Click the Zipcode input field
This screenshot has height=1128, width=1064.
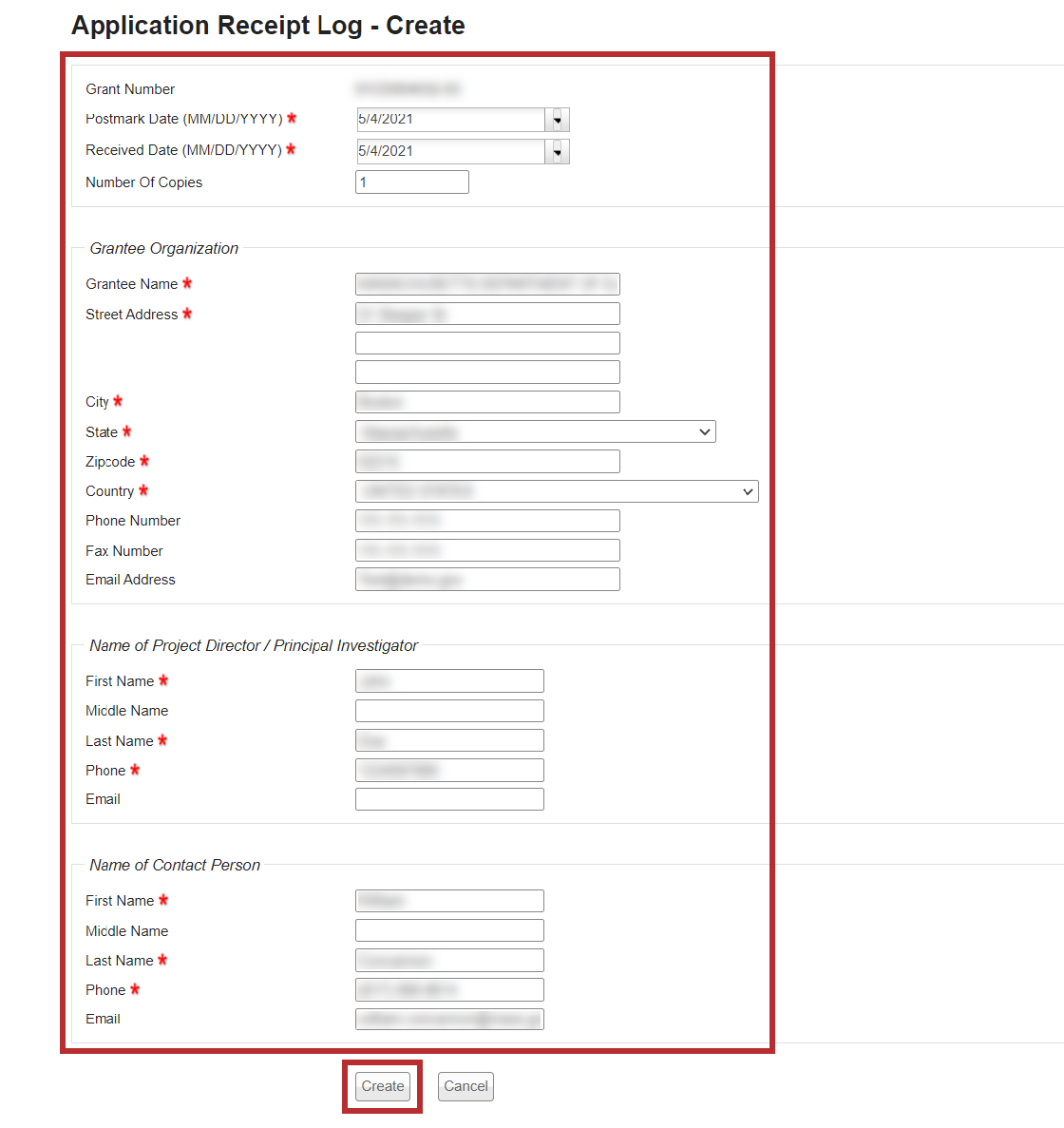487,462
